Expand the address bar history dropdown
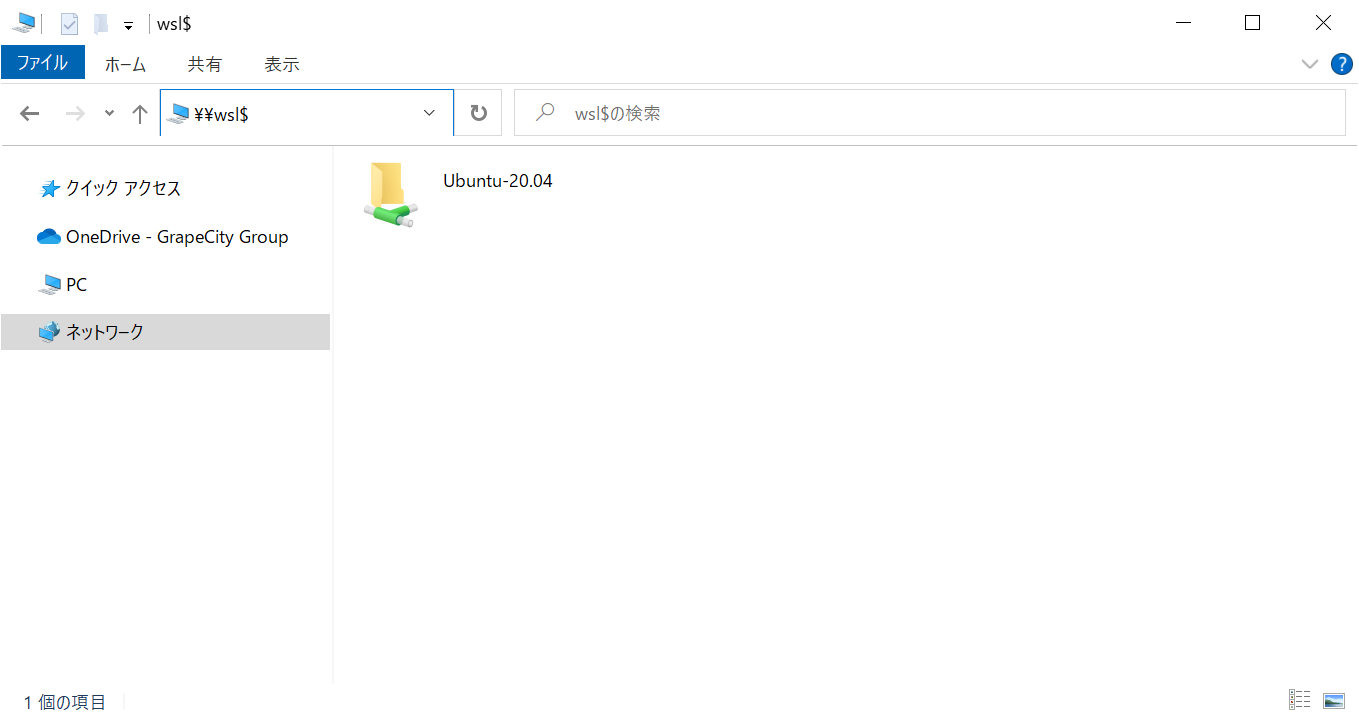The image size is (1359, 720). (x=430, y=113)
